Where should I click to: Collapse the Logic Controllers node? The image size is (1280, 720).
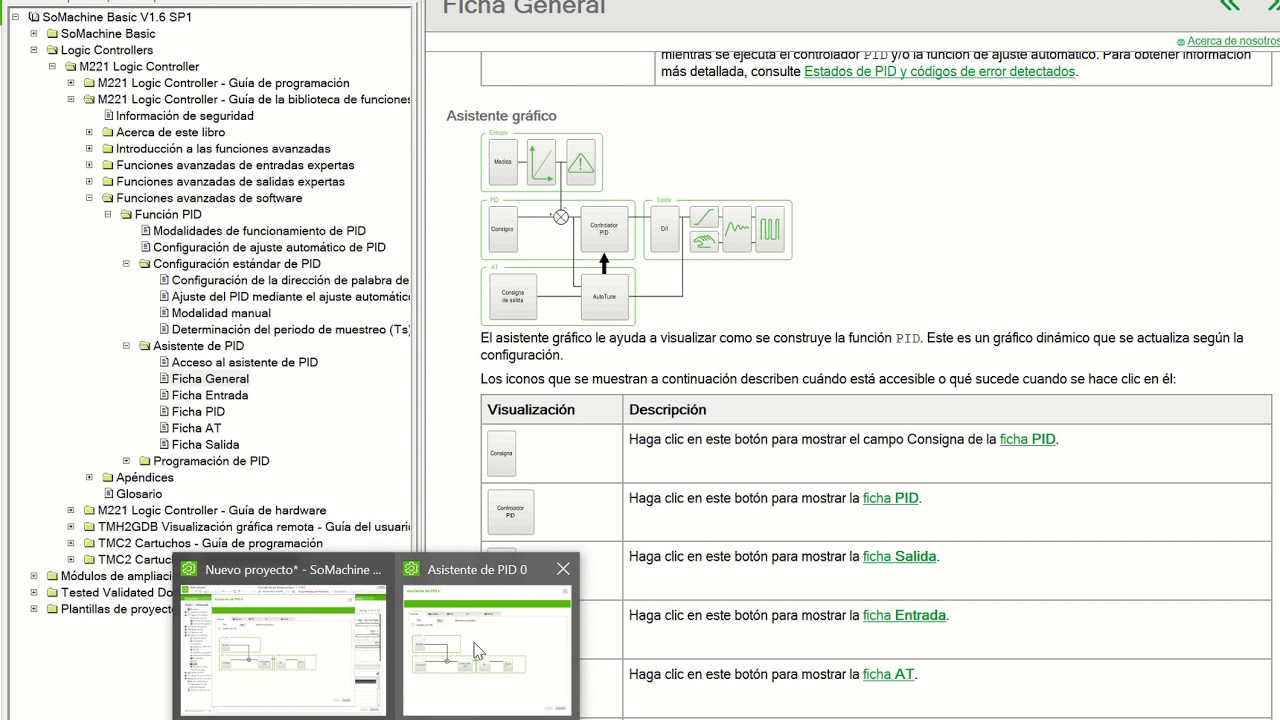point(34,50)
